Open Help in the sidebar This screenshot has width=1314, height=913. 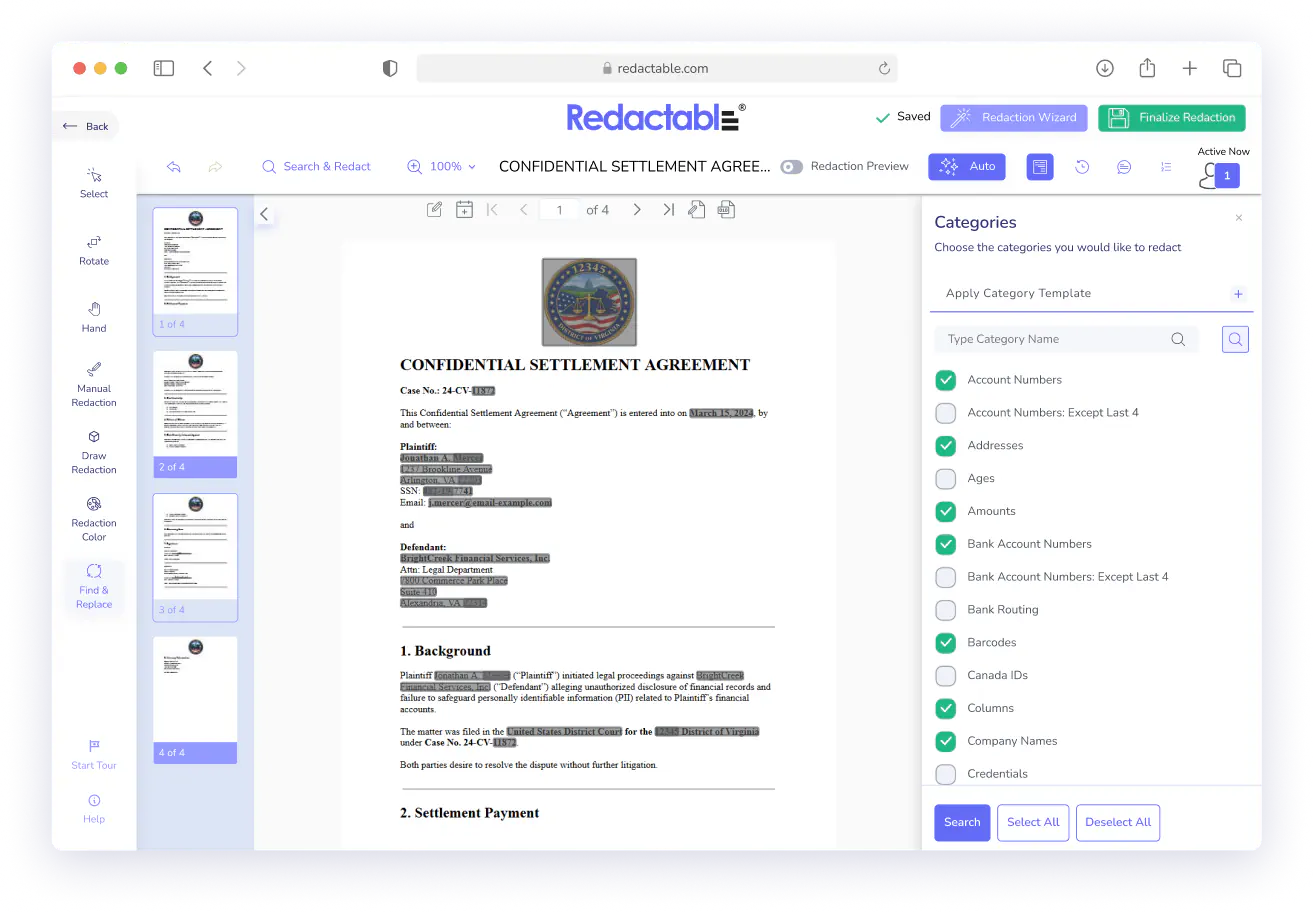tap(94, 808)
